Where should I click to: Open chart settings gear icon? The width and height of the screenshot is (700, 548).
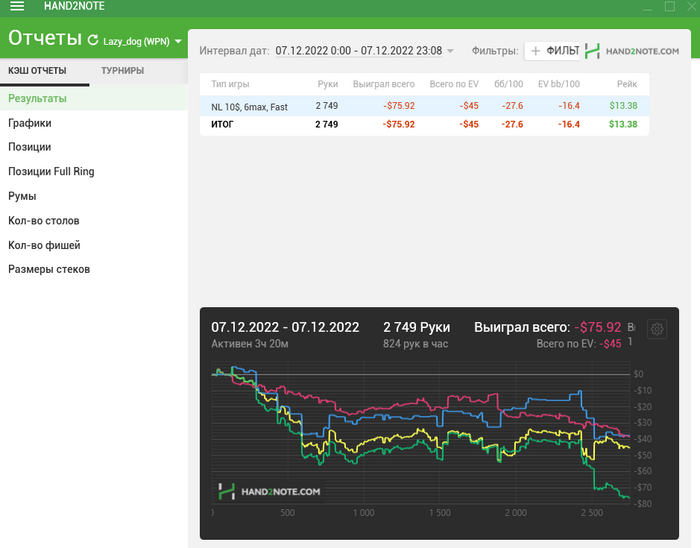pos(657,329)
